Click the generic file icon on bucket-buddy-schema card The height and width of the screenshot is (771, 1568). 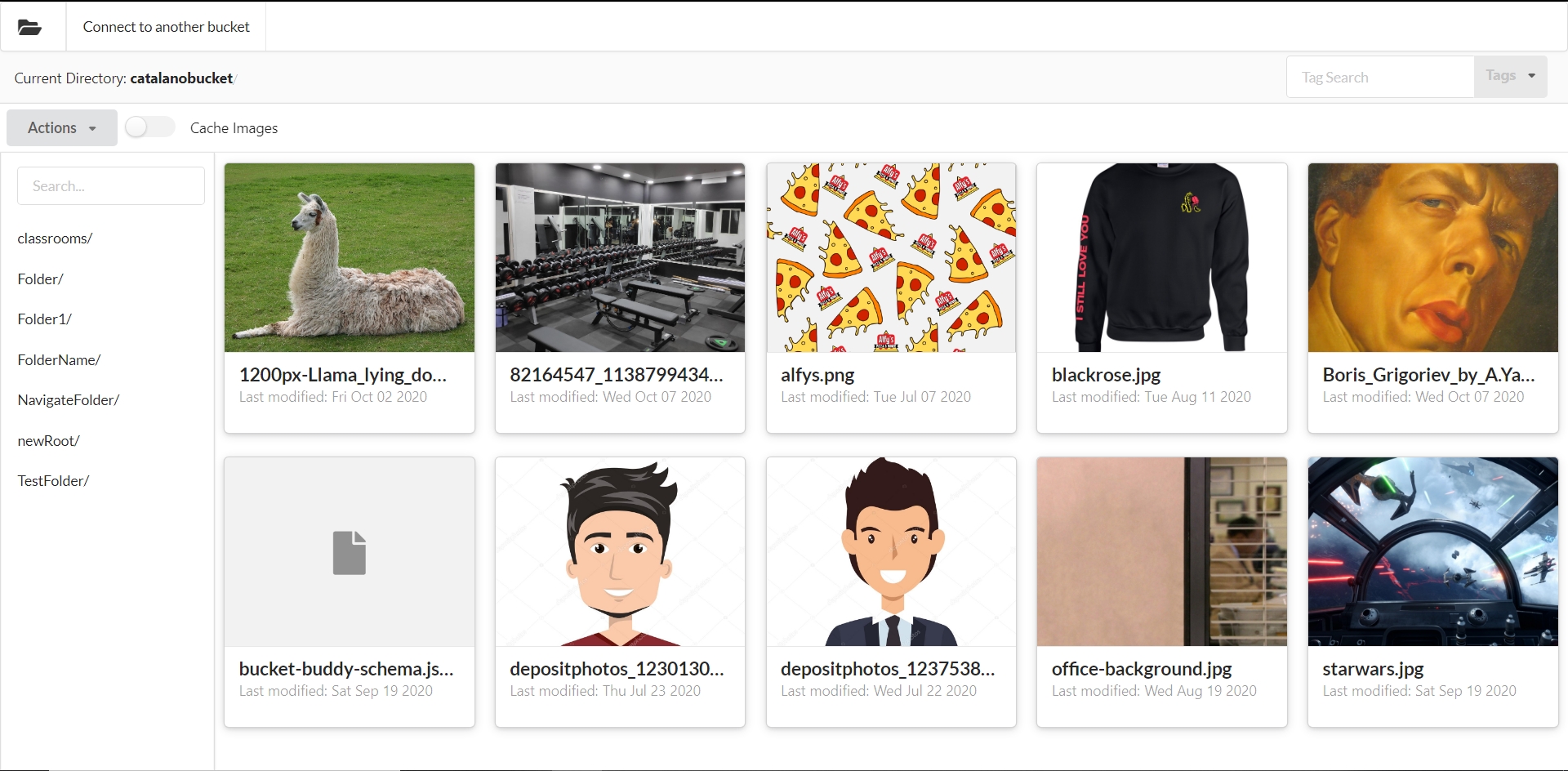350,553
